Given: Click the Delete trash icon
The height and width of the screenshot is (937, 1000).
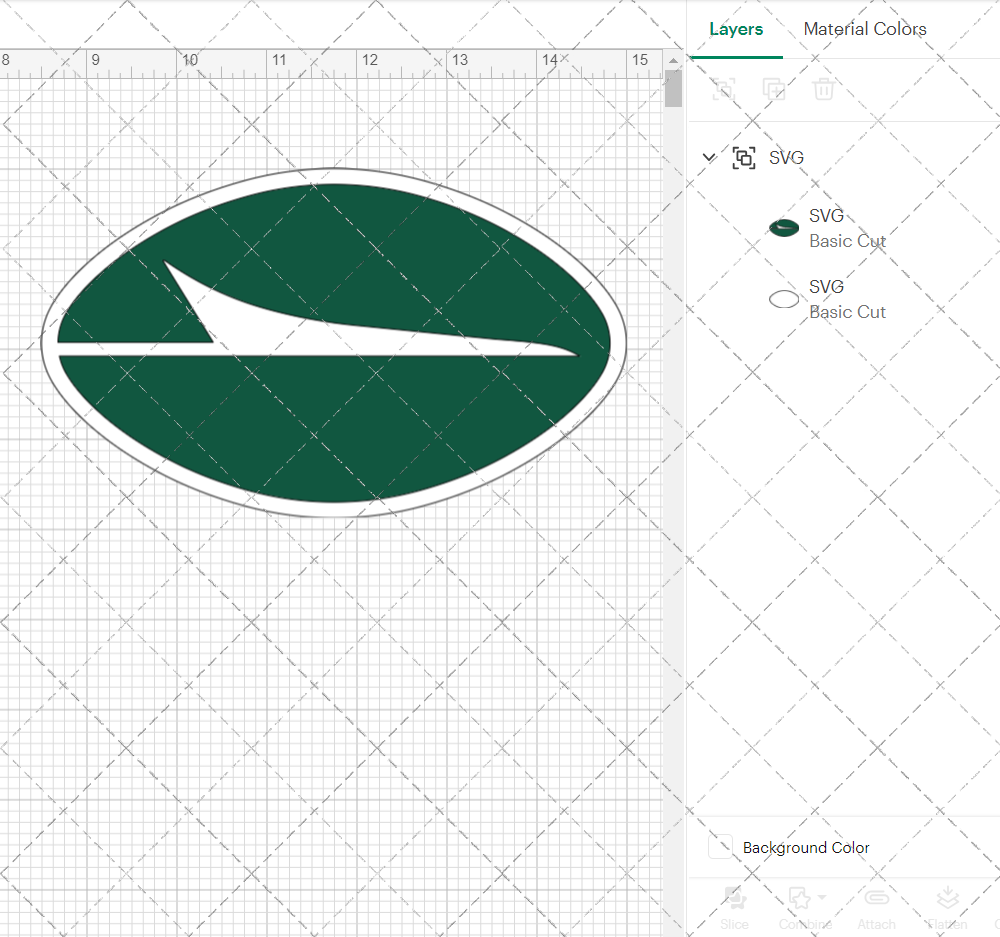Looking at the screenshot, I should click(x=823, y=89).
